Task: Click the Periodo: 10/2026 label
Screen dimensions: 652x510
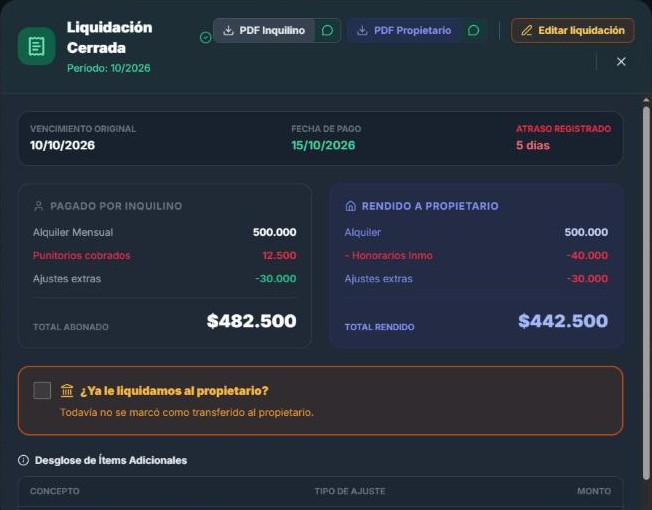Action: (109, 68)
